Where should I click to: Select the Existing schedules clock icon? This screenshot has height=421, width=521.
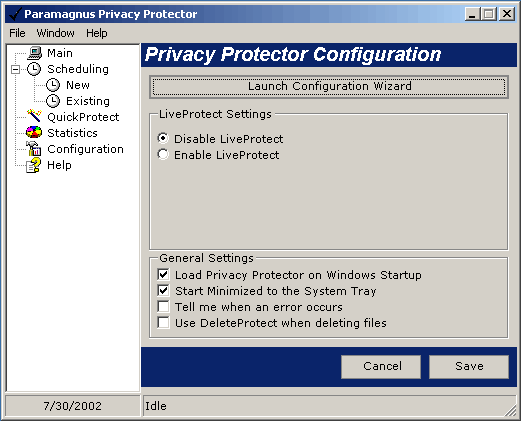point(53,101)
